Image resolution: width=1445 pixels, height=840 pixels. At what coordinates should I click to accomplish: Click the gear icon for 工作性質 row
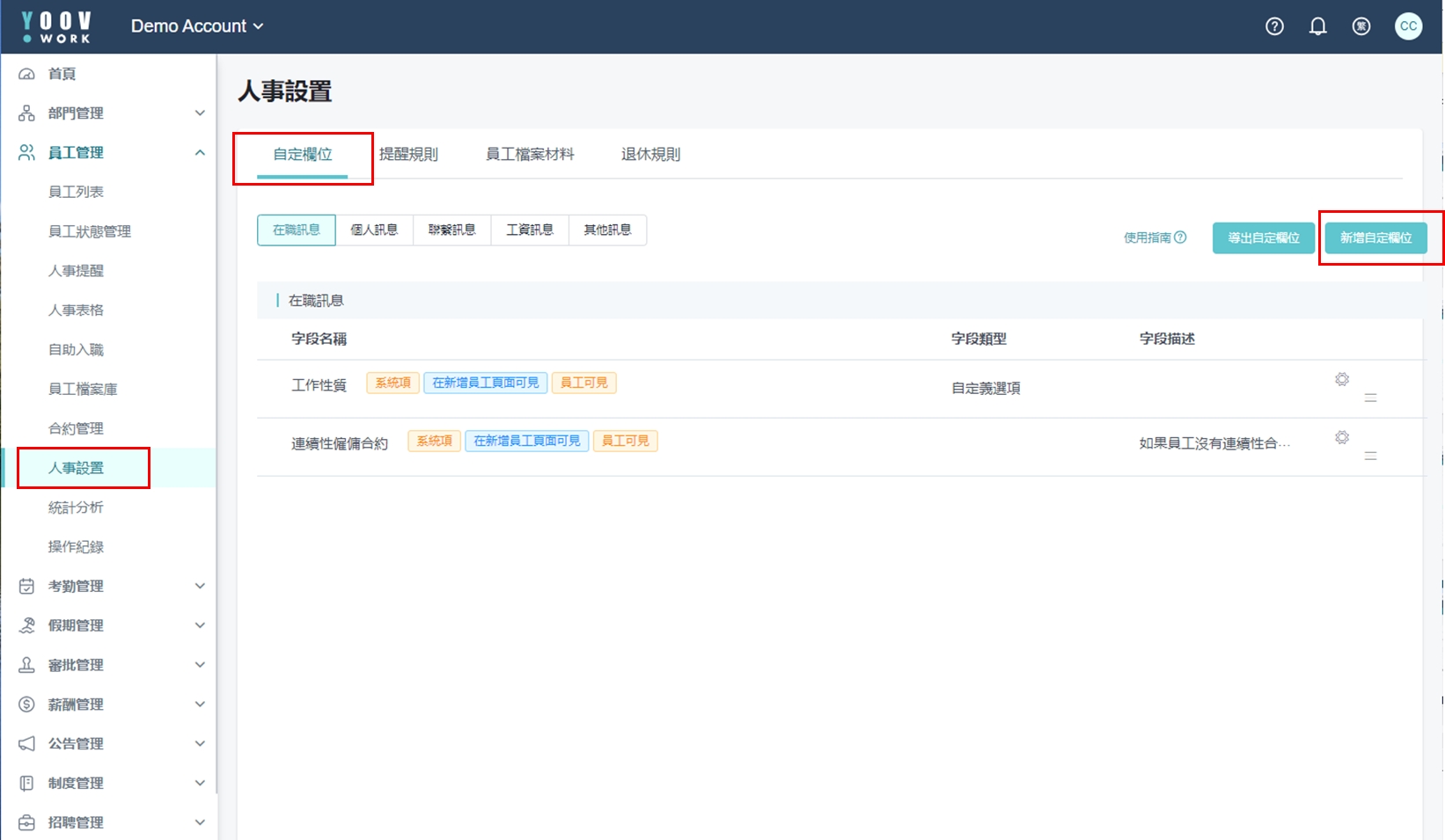[x=1341, y=379]
